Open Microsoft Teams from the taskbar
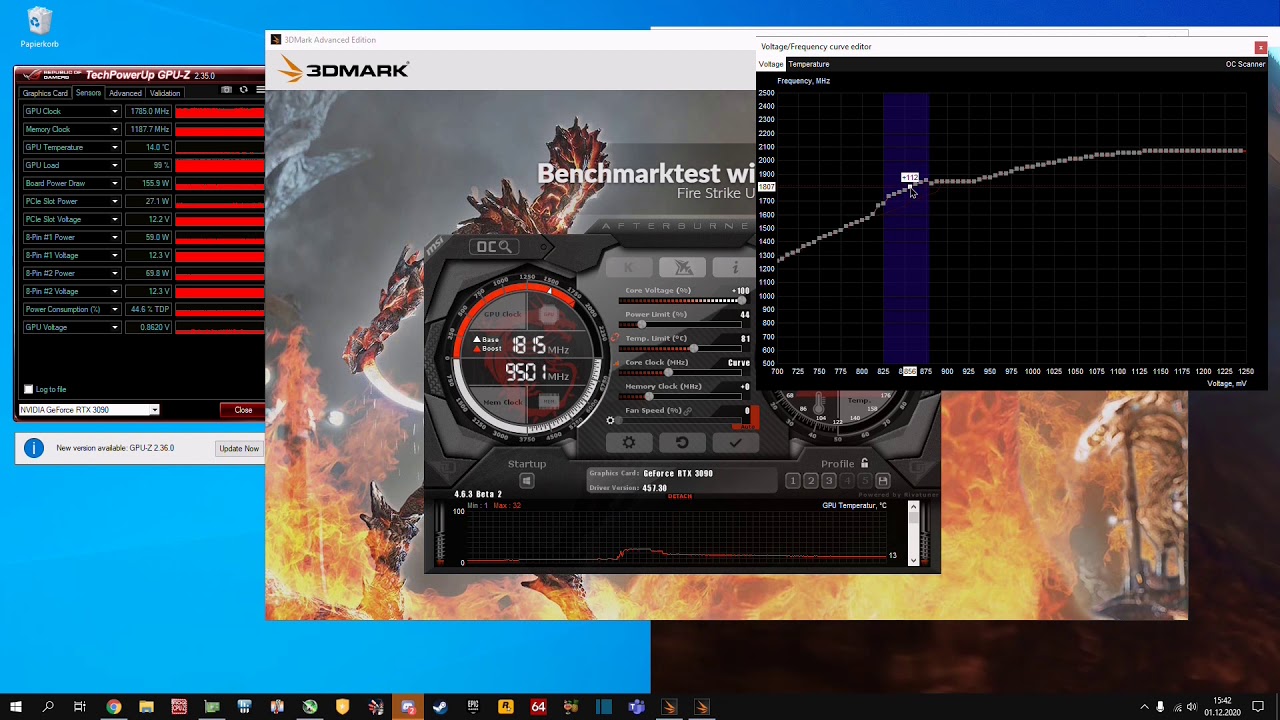This screenshot has width=1280, height=720. coord(637,707)
